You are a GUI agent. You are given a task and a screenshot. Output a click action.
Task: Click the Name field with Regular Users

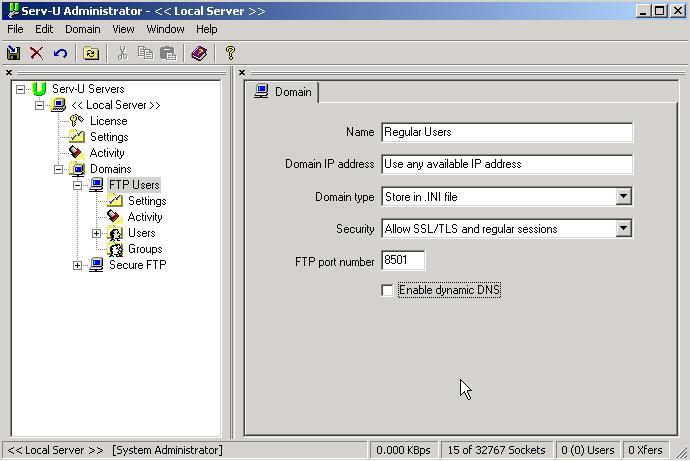(507, 132)
